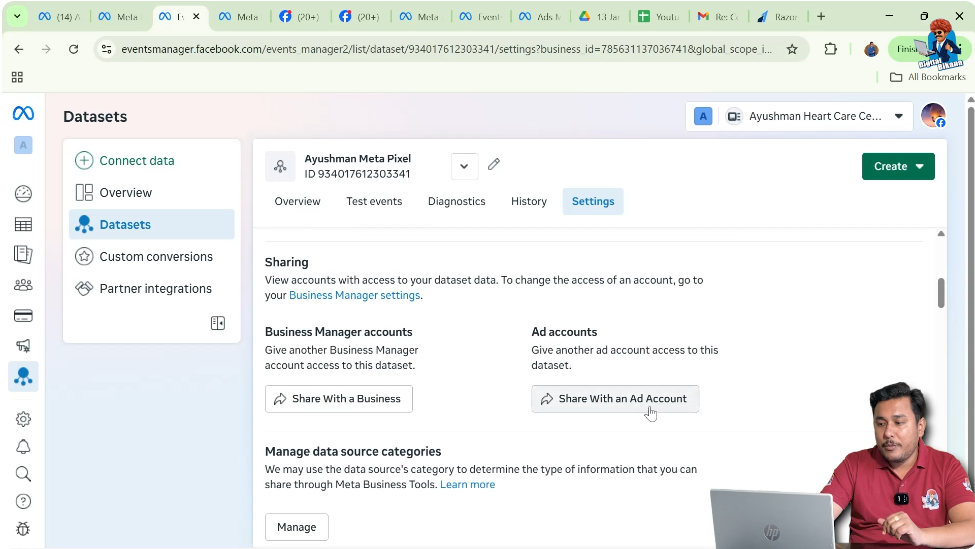This screenshot has height=549, width=975.
Task: Open the ads reporting pages icon
Action: pyautogui.click(x=23, y=254)
